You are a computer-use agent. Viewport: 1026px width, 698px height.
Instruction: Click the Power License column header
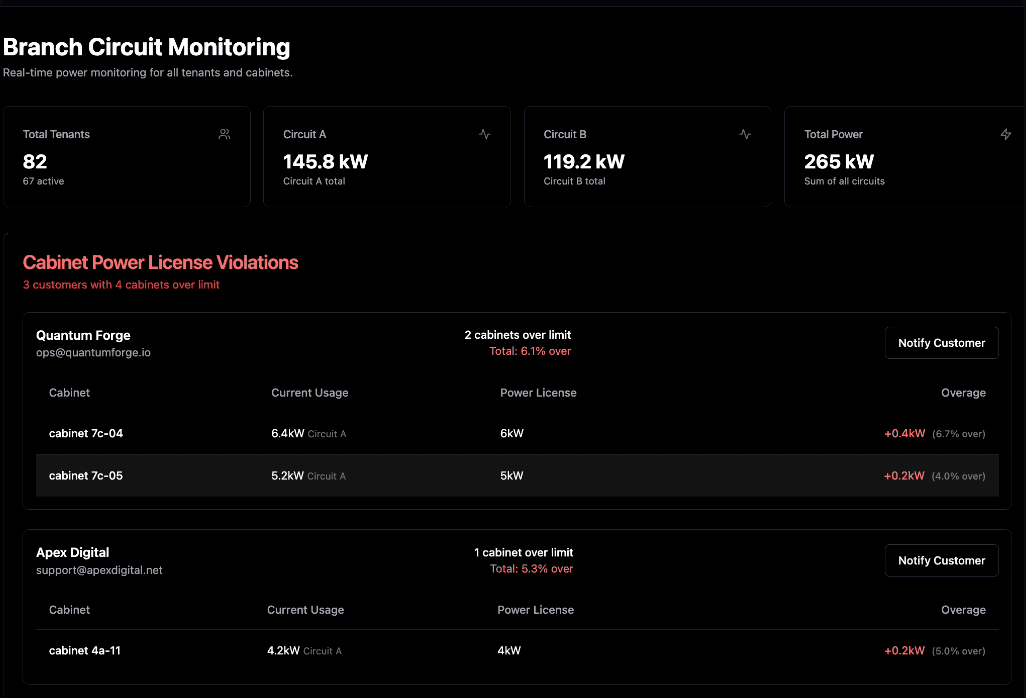[538, 392]
